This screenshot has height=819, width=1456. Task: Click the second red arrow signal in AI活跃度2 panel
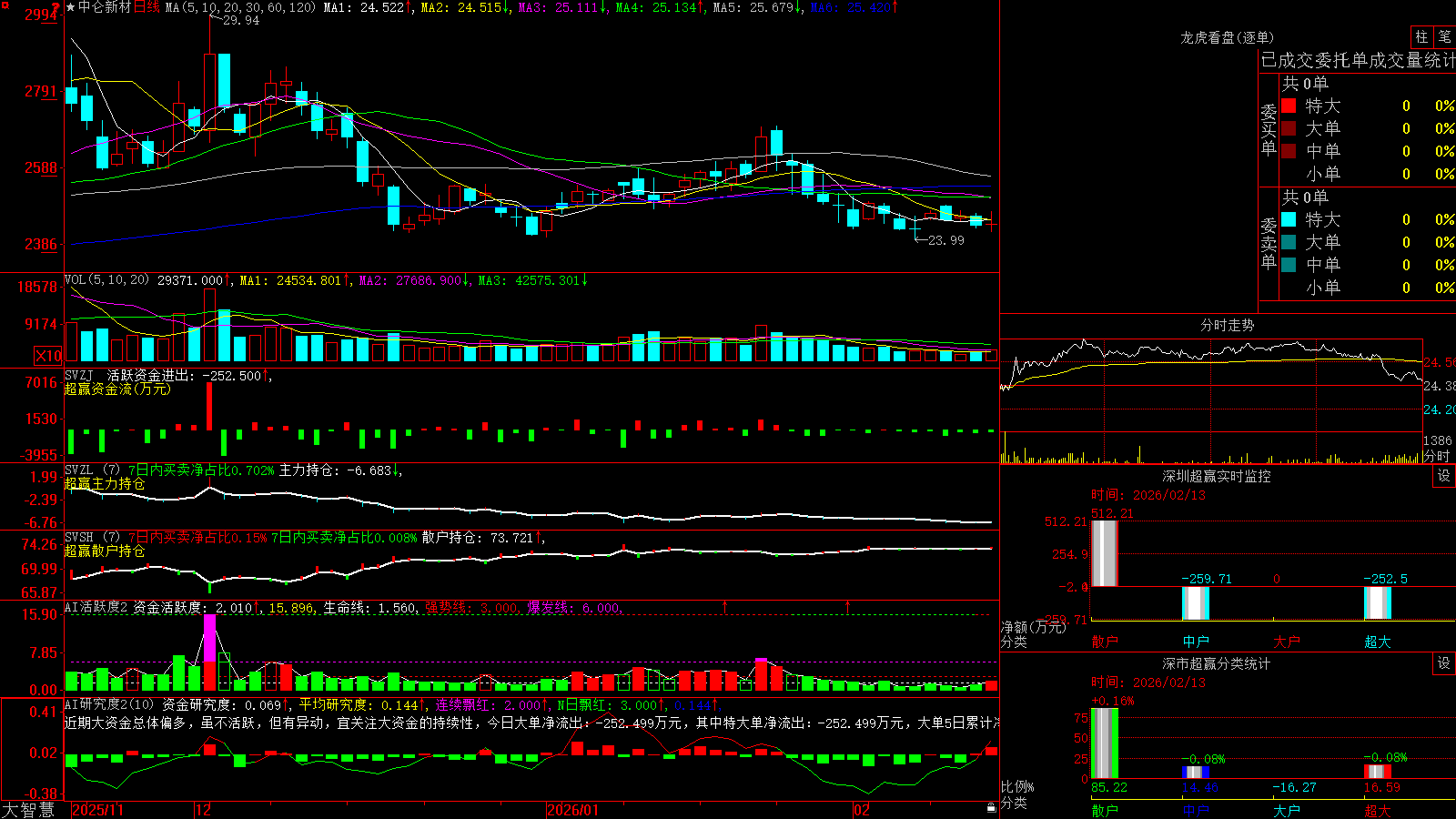tap(848, 606)
